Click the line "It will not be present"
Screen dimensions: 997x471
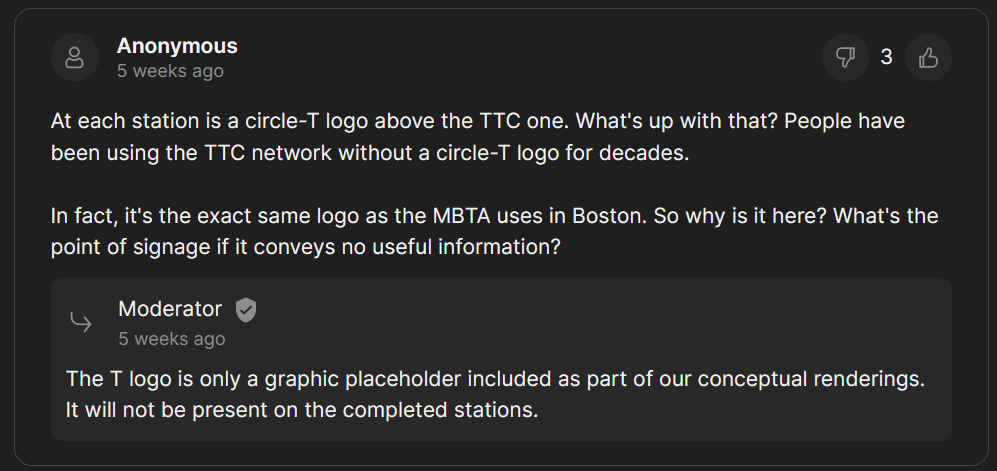pos(302,410)
